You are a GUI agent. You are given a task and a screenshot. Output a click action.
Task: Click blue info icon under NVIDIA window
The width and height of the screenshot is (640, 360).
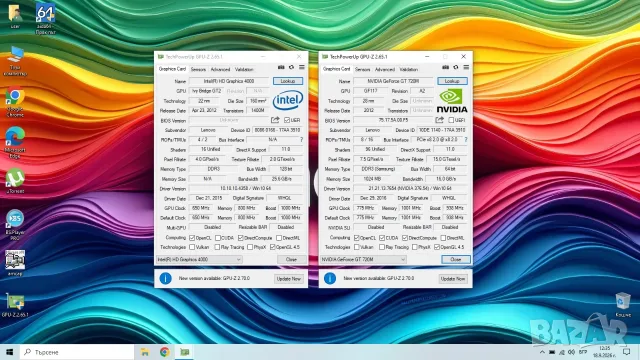point(330,278)
